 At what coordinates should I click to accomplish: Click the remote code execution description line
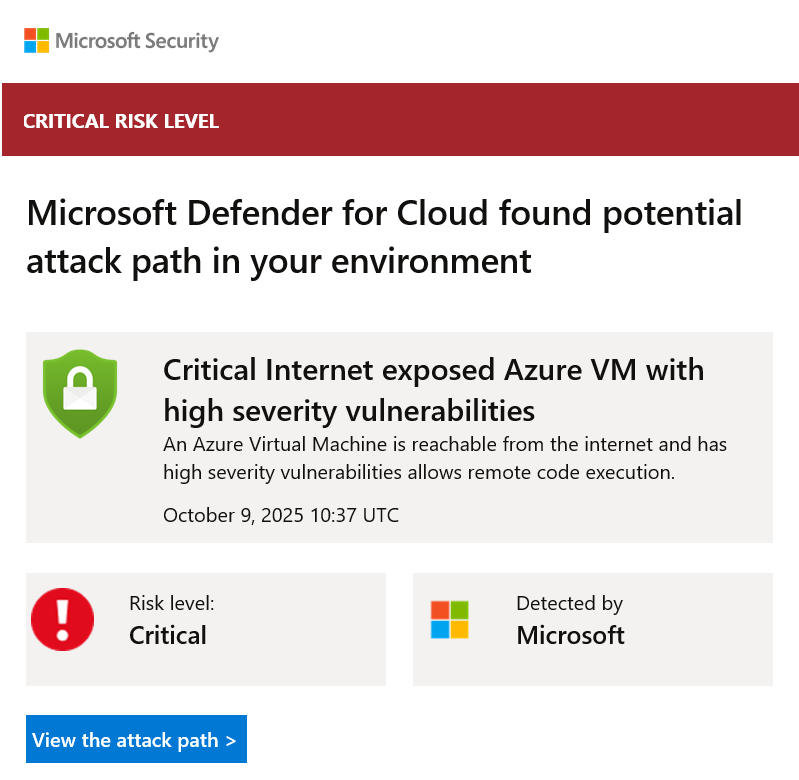click(419, 472)
